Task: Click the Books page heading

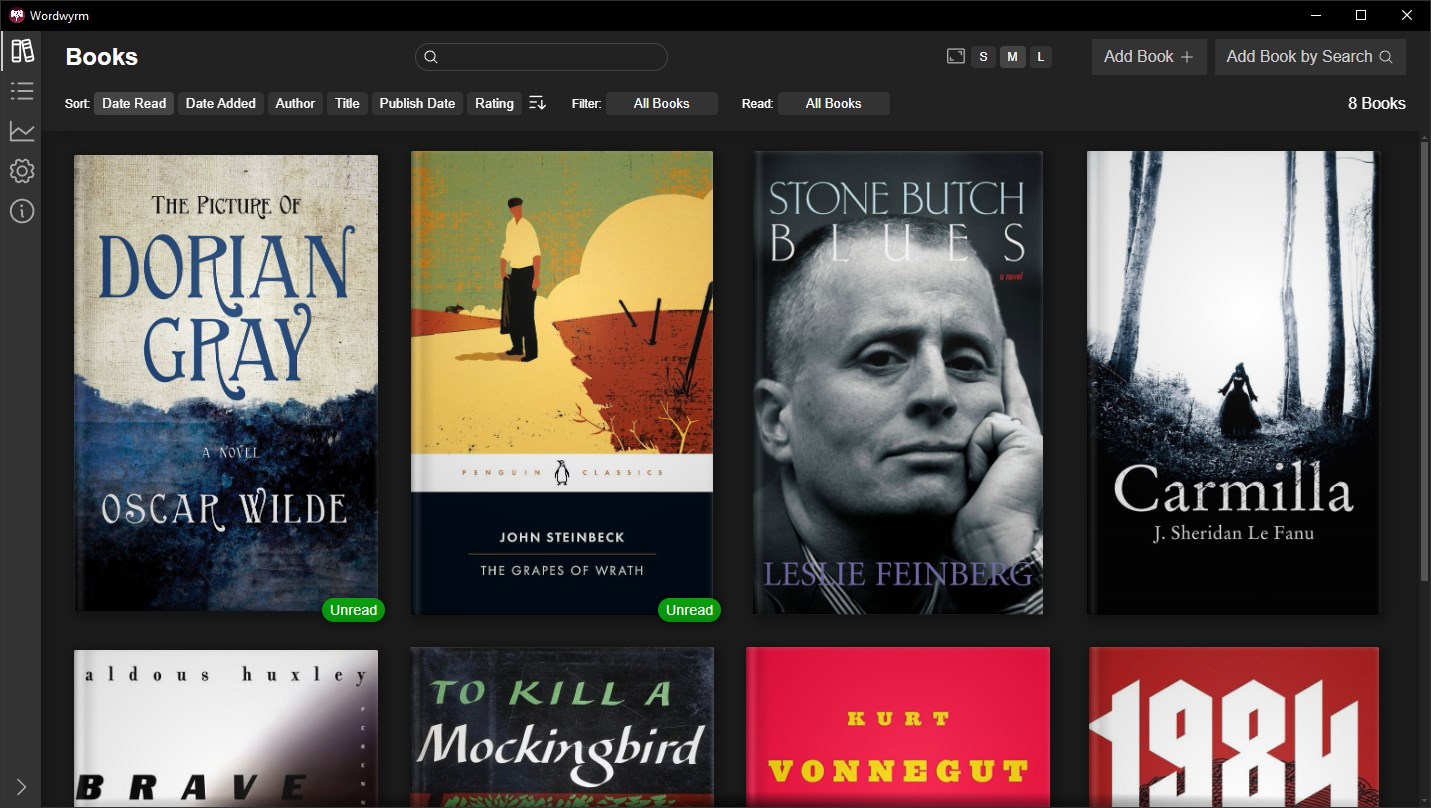Action: (102, 57)
